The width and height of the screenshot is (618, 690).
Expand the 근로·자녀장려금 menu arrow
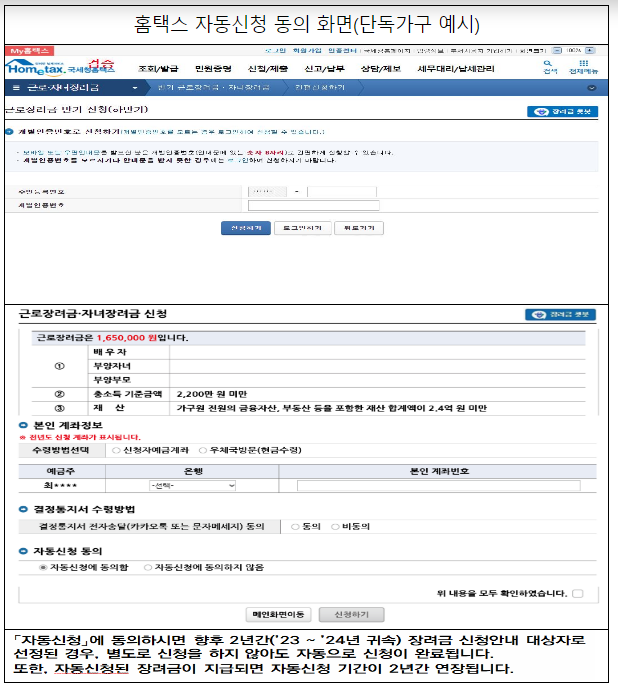click(x=135, y=88)
